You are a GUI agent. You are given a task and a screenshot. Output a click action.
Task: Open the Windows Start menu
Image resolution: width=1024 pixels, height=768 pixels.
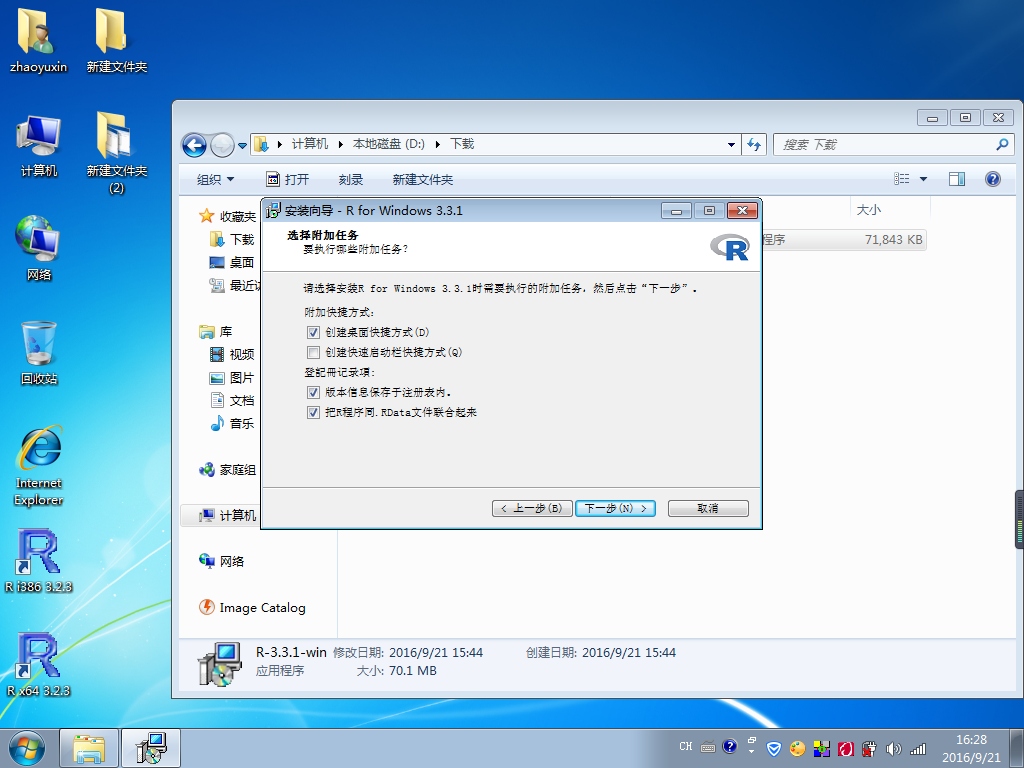tap(27, 748)
